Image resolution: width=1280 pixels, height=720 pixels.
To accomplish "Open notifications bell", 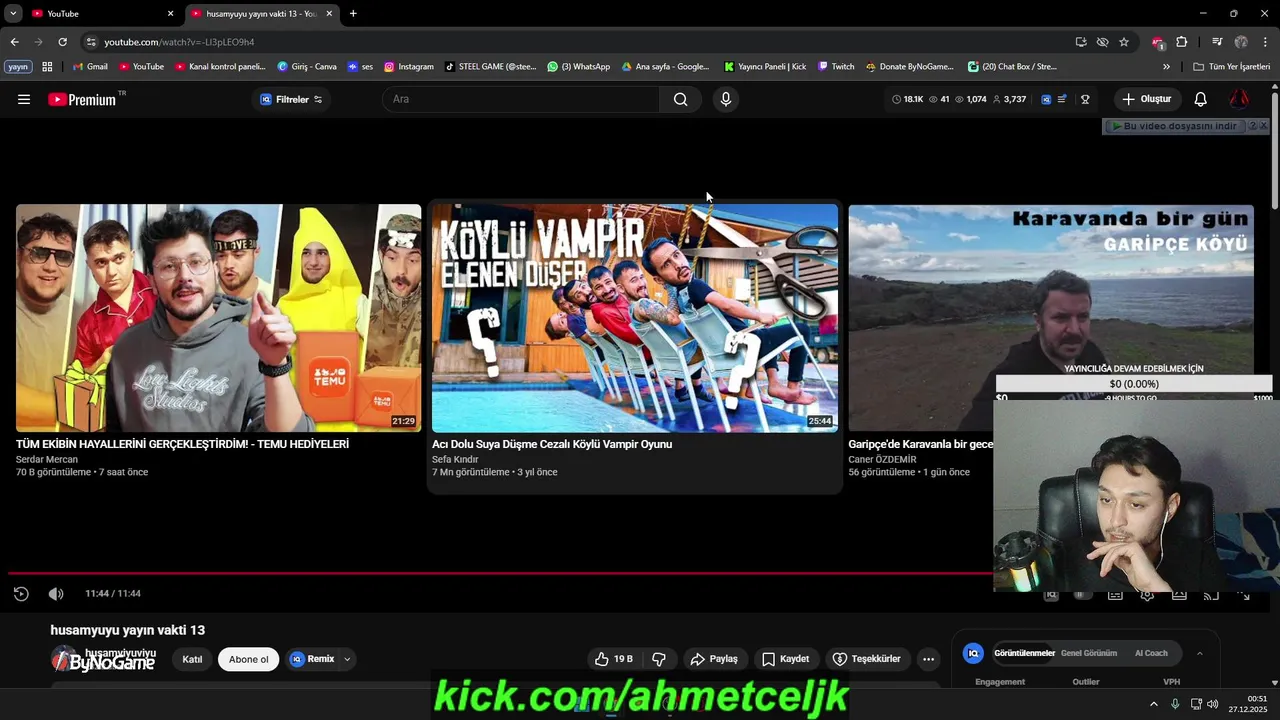I will pos(1201,99).
